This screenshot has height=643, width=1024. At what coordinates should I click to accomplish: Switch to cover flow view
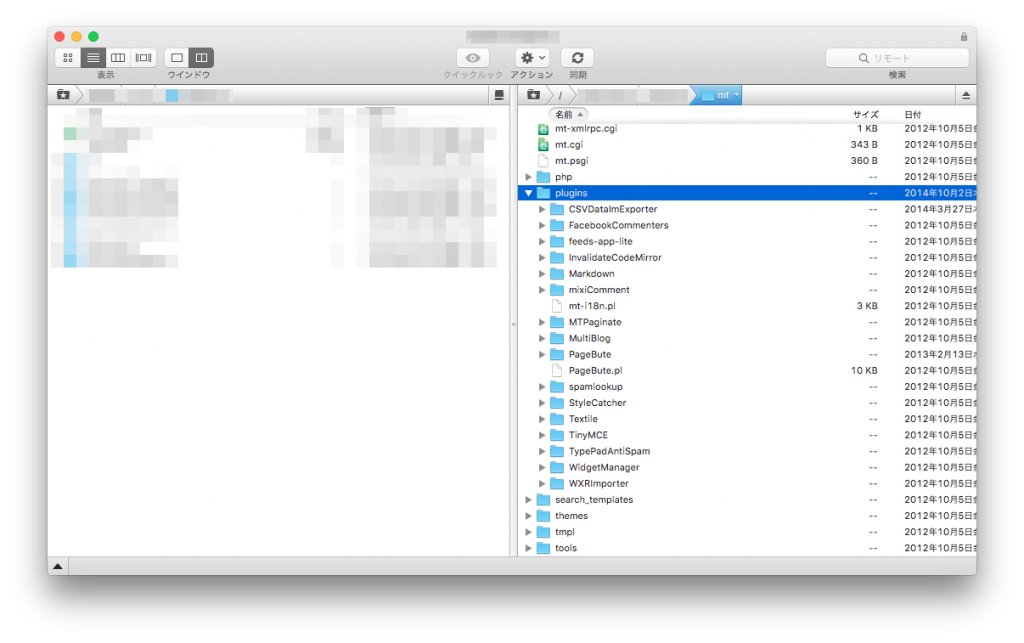144,58
